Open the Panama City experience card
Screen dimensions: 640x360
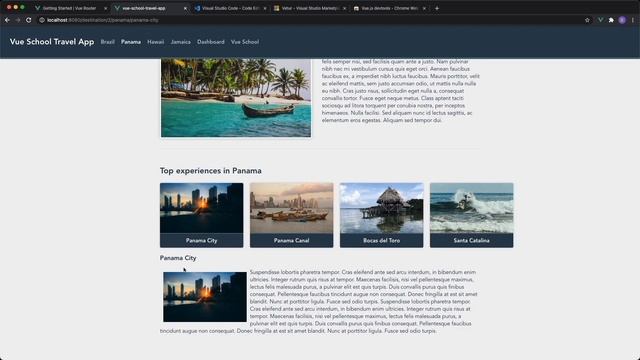point(202,215)
